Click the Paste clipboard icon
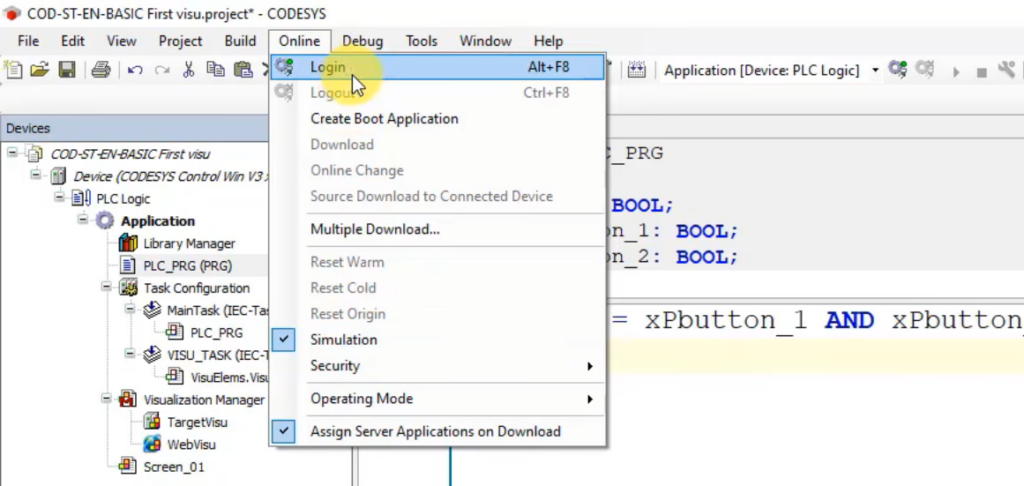The width and height of the screenshot is (1024, 486). (242, 70)
